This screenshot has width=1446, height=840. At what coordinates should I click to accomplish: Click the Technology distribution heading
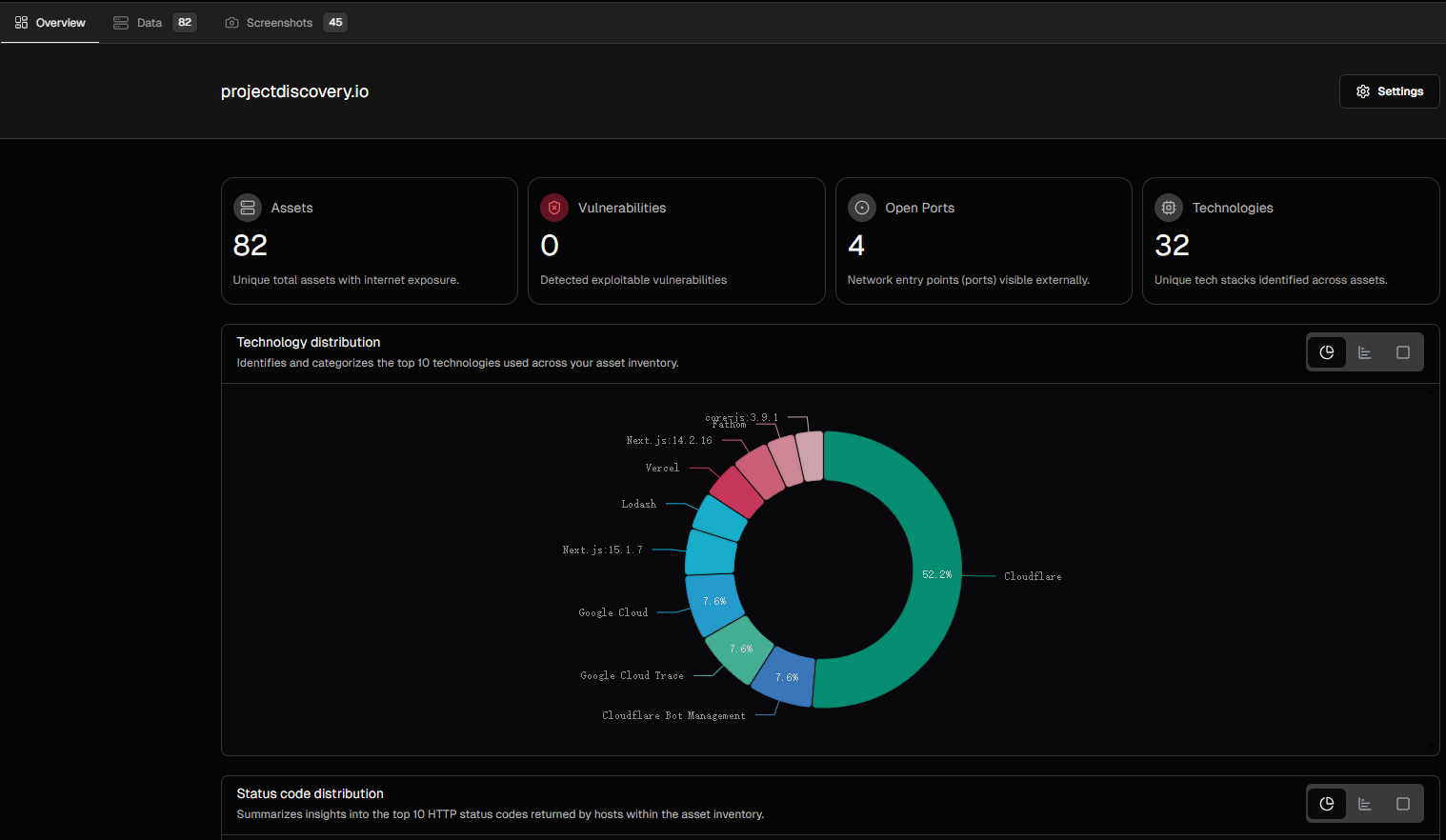coord(309,342)
